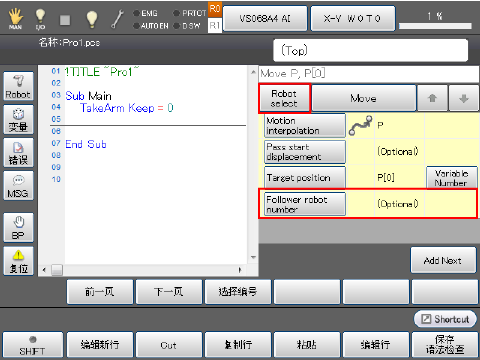Viewport: 480px width, 360px height.
Task: Click the X-Y W0 T0 coordinate button
Action: [353, 18]
